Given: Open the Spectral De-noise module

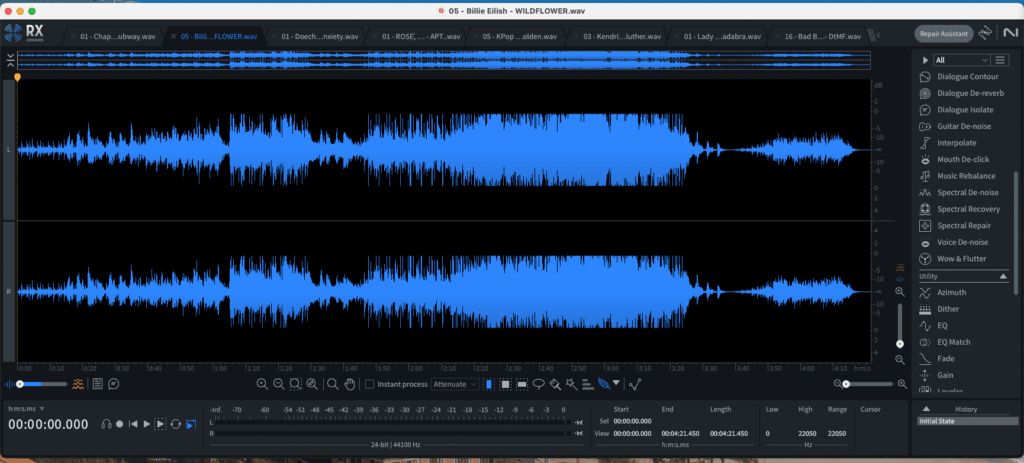Looking at the screenshot, I should click(959, 193).
